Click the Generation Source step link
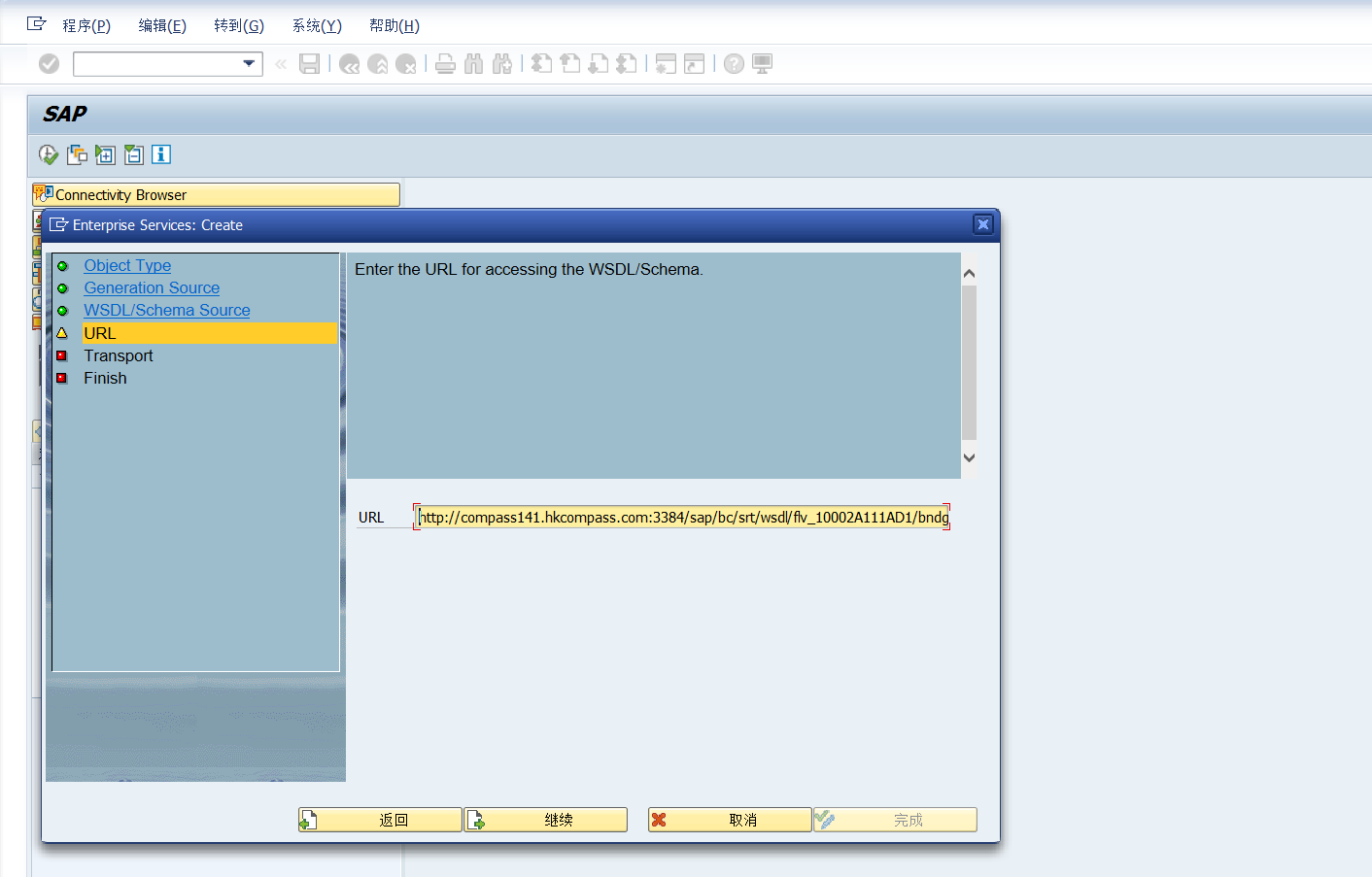Image resolution: width=1372 pixels, height=877 pixels. [152, 287]
